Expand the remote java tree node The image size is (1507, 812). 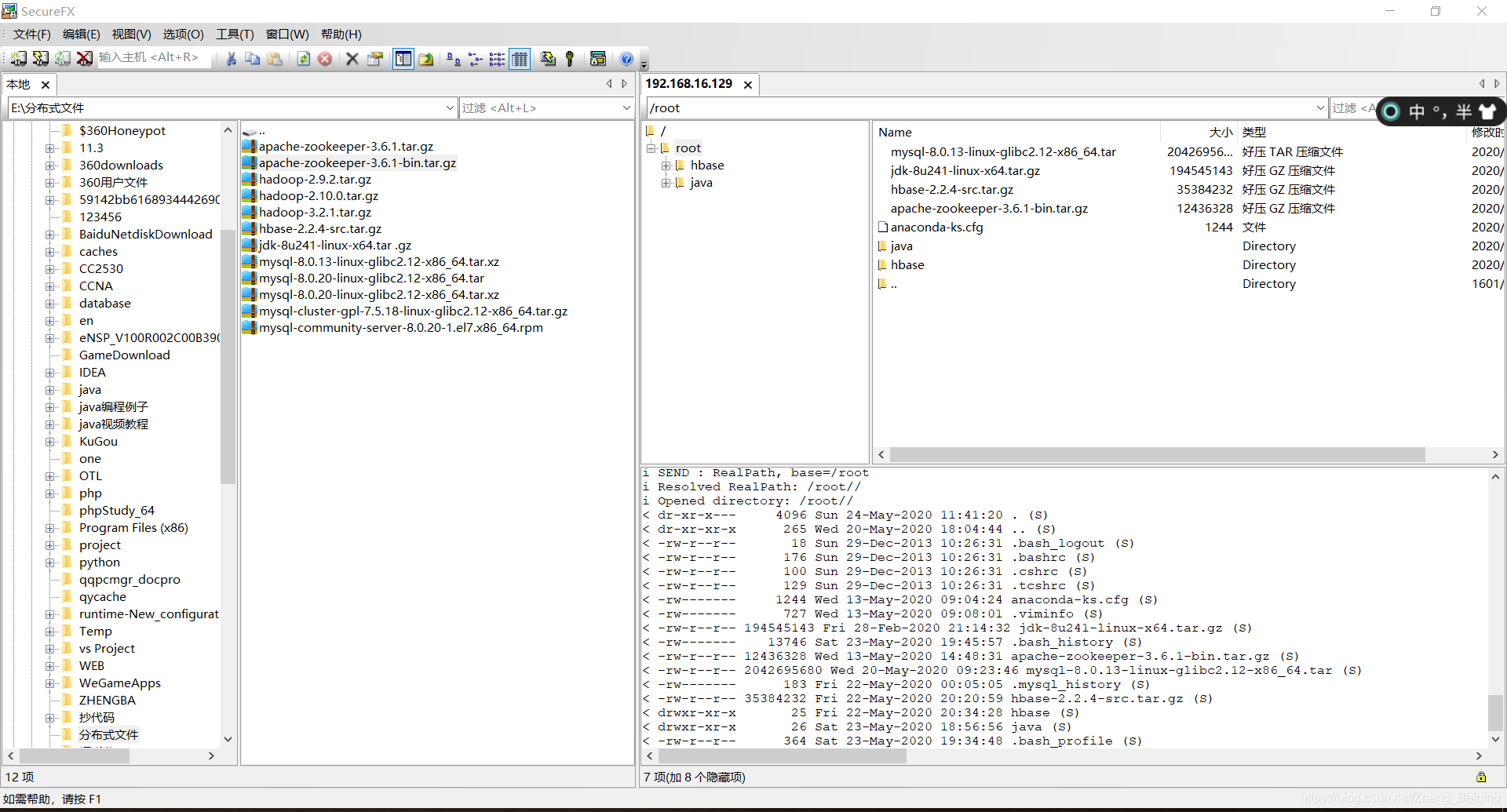coord(666,183)
